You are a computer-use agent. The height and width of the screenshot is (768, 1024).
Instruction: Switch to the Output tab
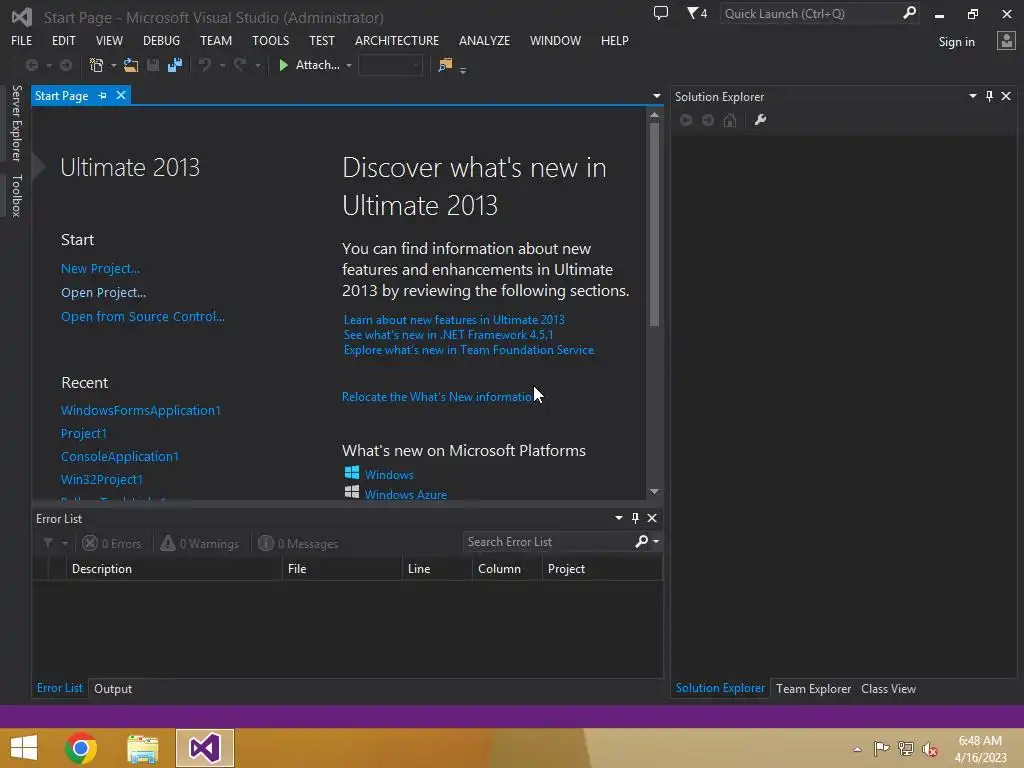pos(113,688)
